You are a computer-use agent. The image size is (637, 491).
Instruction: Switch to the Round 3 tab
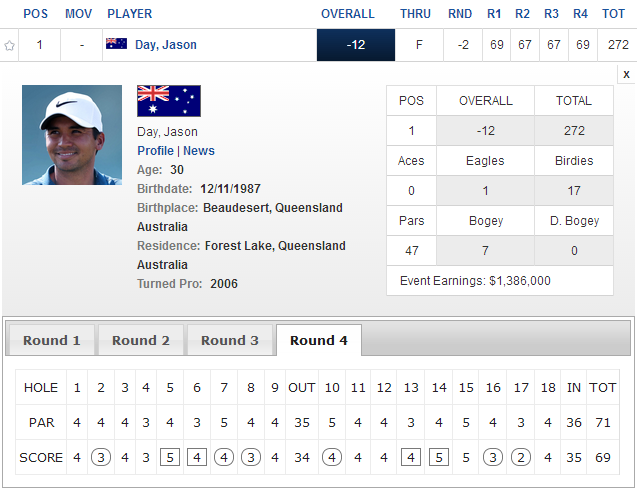pos(229,340)
